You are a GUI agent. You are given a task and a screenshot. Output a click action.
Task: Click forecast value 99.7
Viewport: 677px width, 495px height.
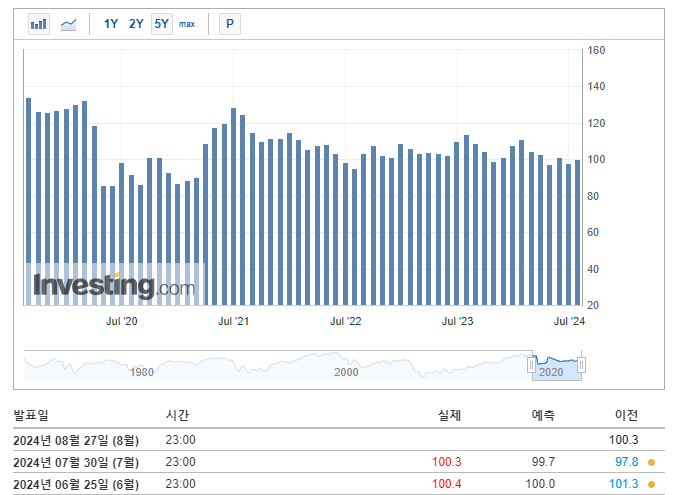point(543,462)
